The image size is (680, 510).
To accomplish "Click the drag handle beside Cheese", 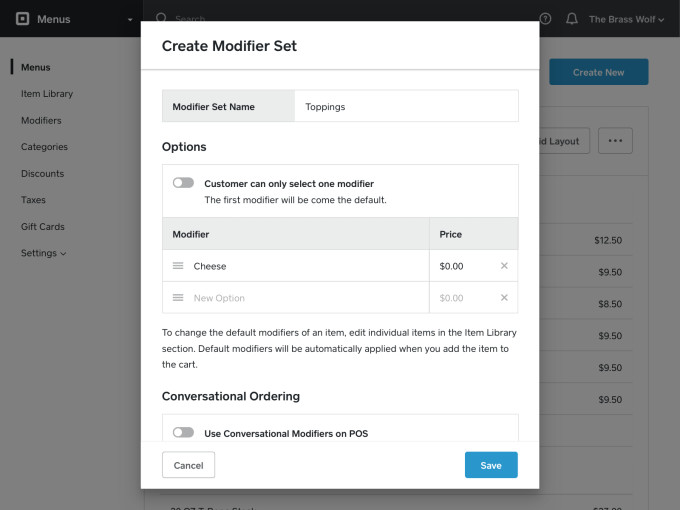I will click(178, 266).
